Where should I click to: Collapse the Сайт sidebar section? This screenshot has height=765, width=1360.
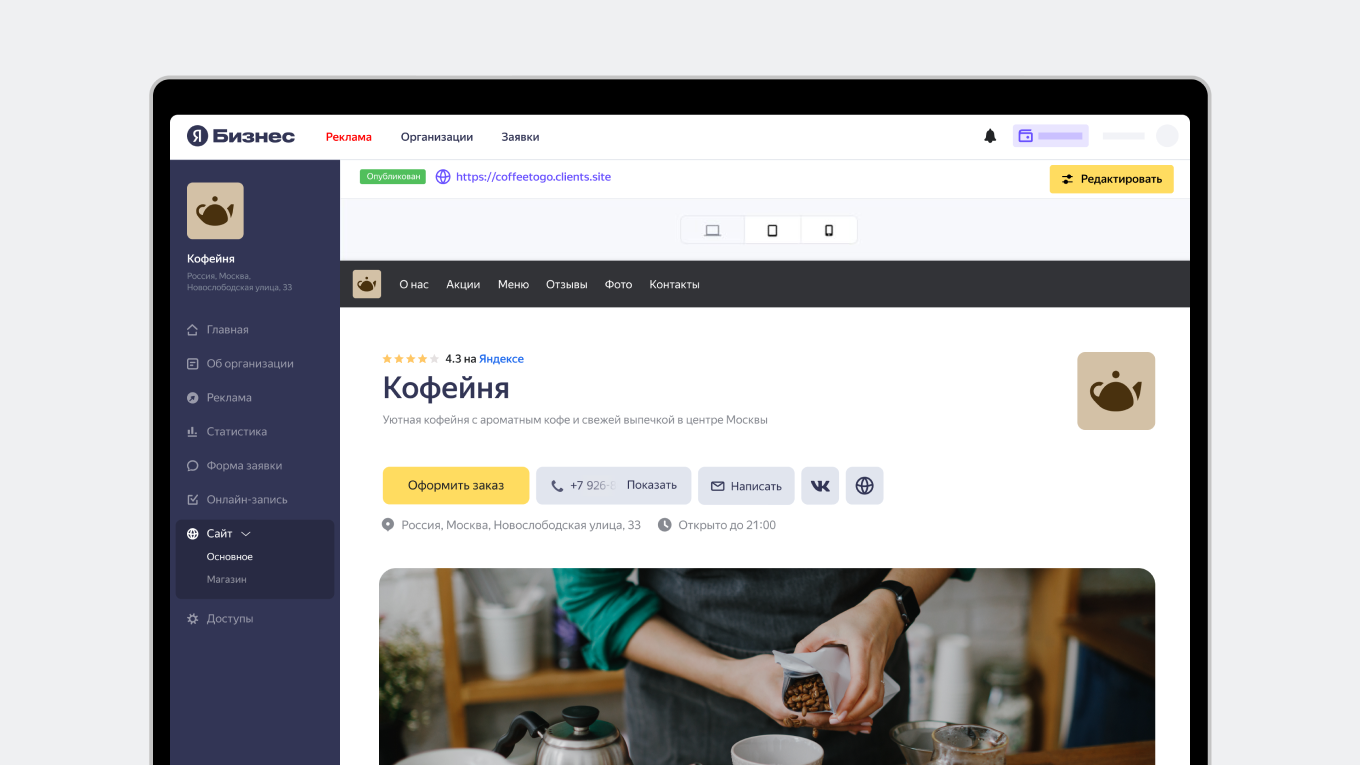[246, 534]
